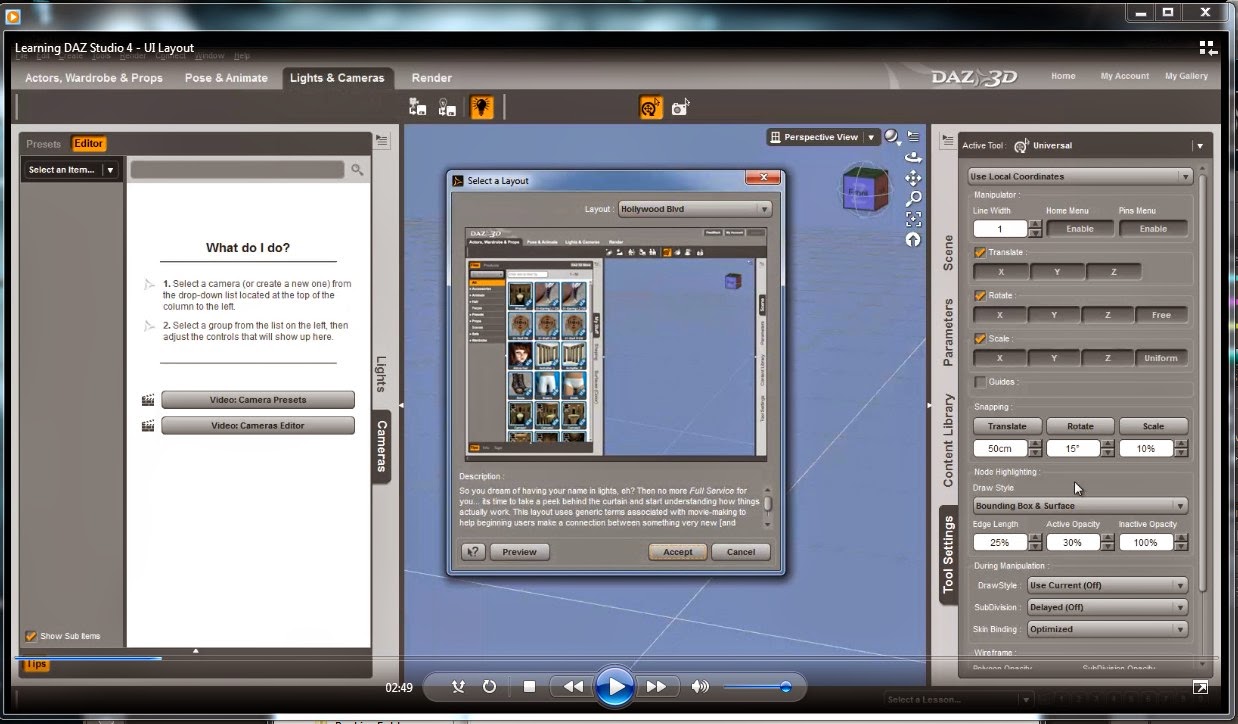Open the Tool Settings pane options icon
Viewport: 1238px width, 724px height.
click(946, 142)
